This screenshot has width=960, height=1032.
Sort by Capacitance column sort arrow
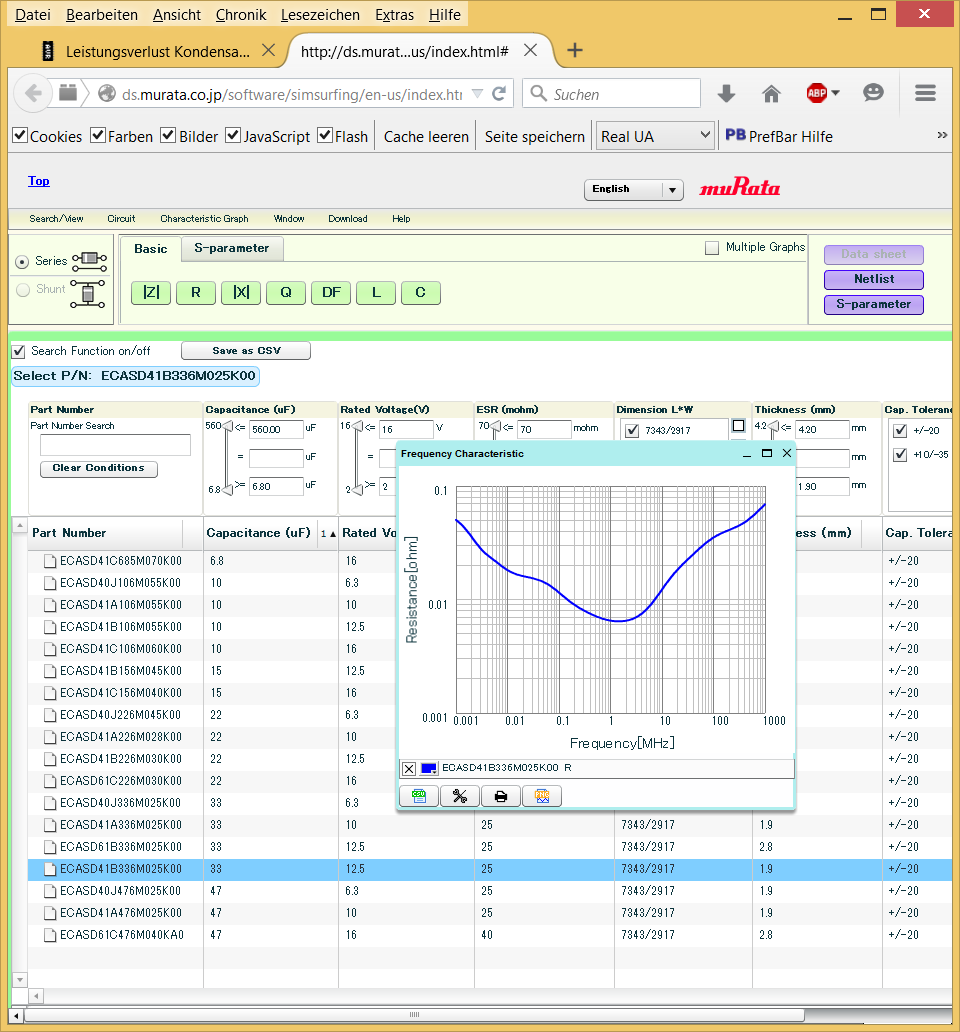[328, 534]
